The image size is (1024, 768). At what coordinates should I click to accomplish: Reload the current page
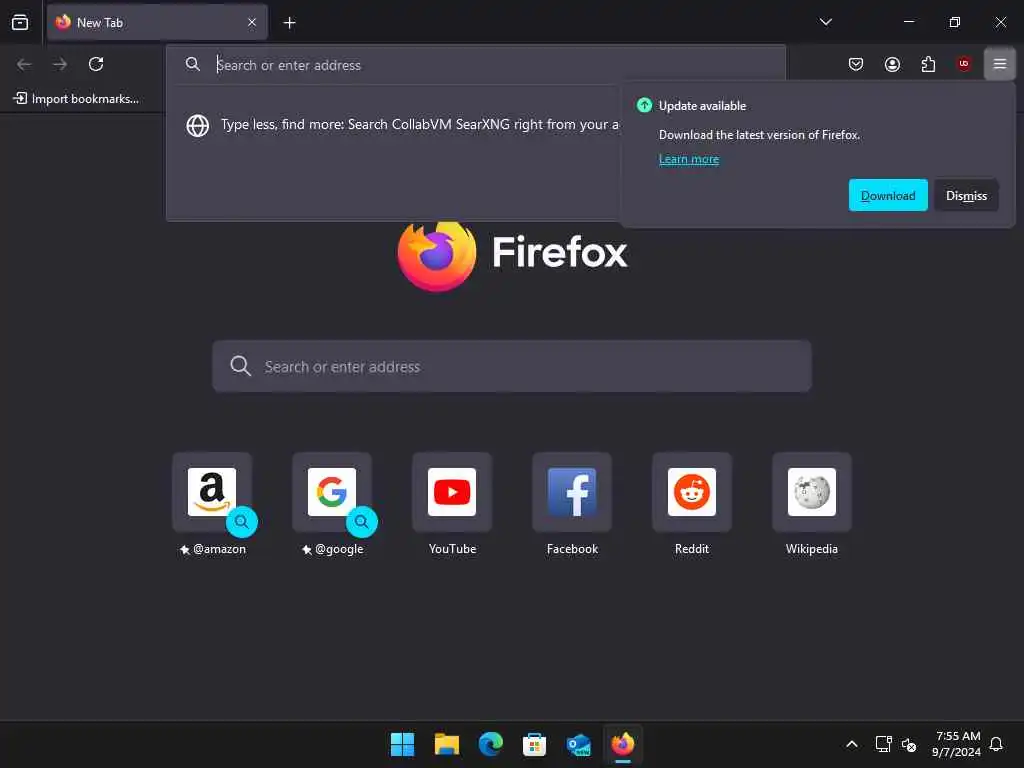click(96, 64)
